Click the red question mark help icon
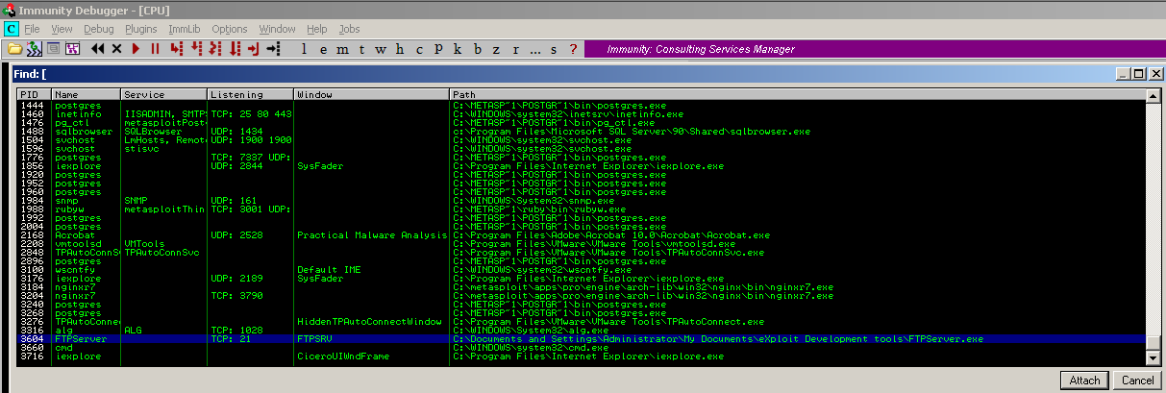This screenshot has width=1166, height=393. click(573, 49)
